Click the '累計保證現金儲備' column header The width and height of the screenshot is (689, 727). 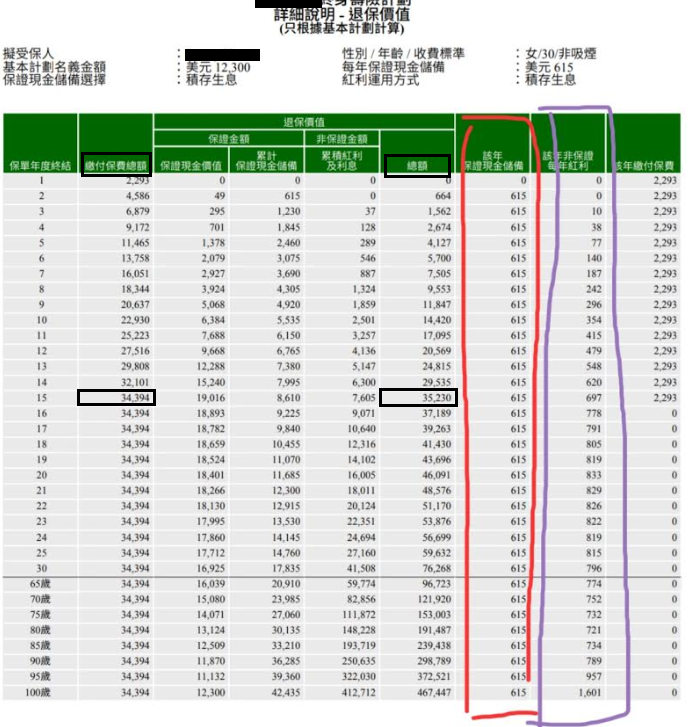266,160
